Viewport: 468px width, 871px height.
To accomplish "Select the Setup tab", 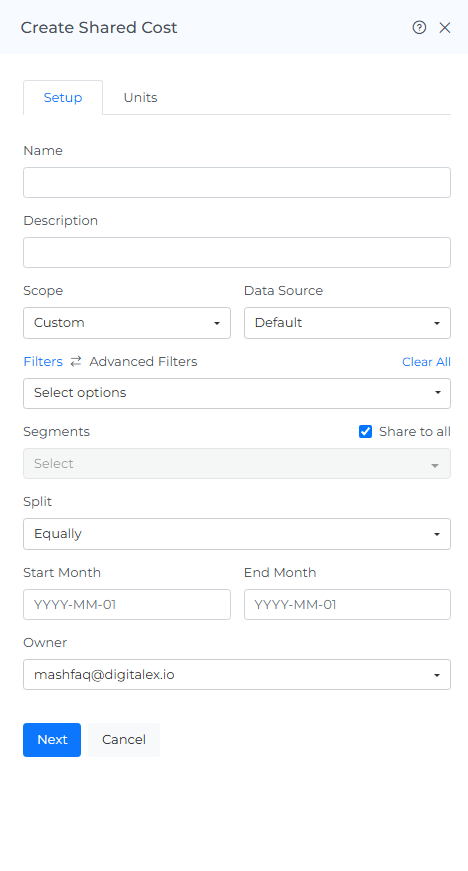I will (x=63, y=97).
